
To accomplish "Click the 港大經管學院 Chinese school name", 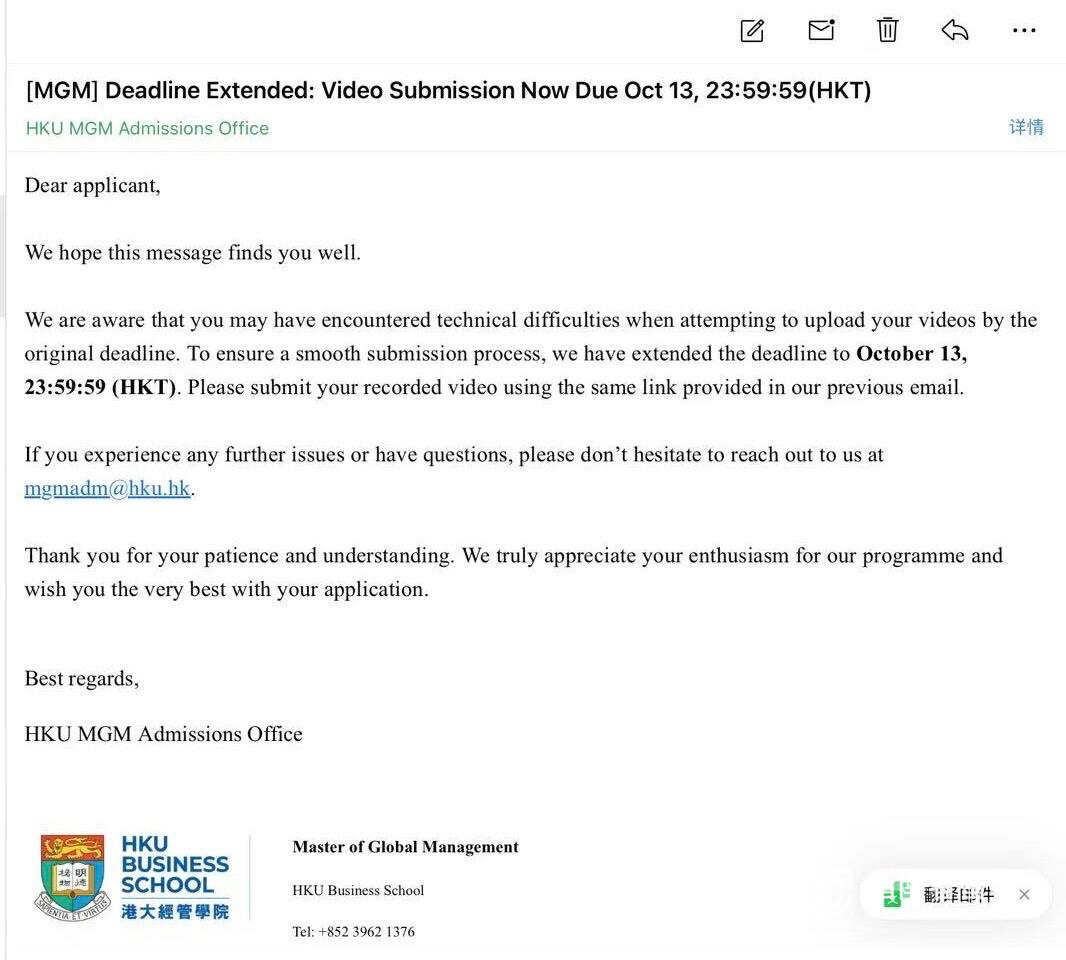I will point(174,911).
